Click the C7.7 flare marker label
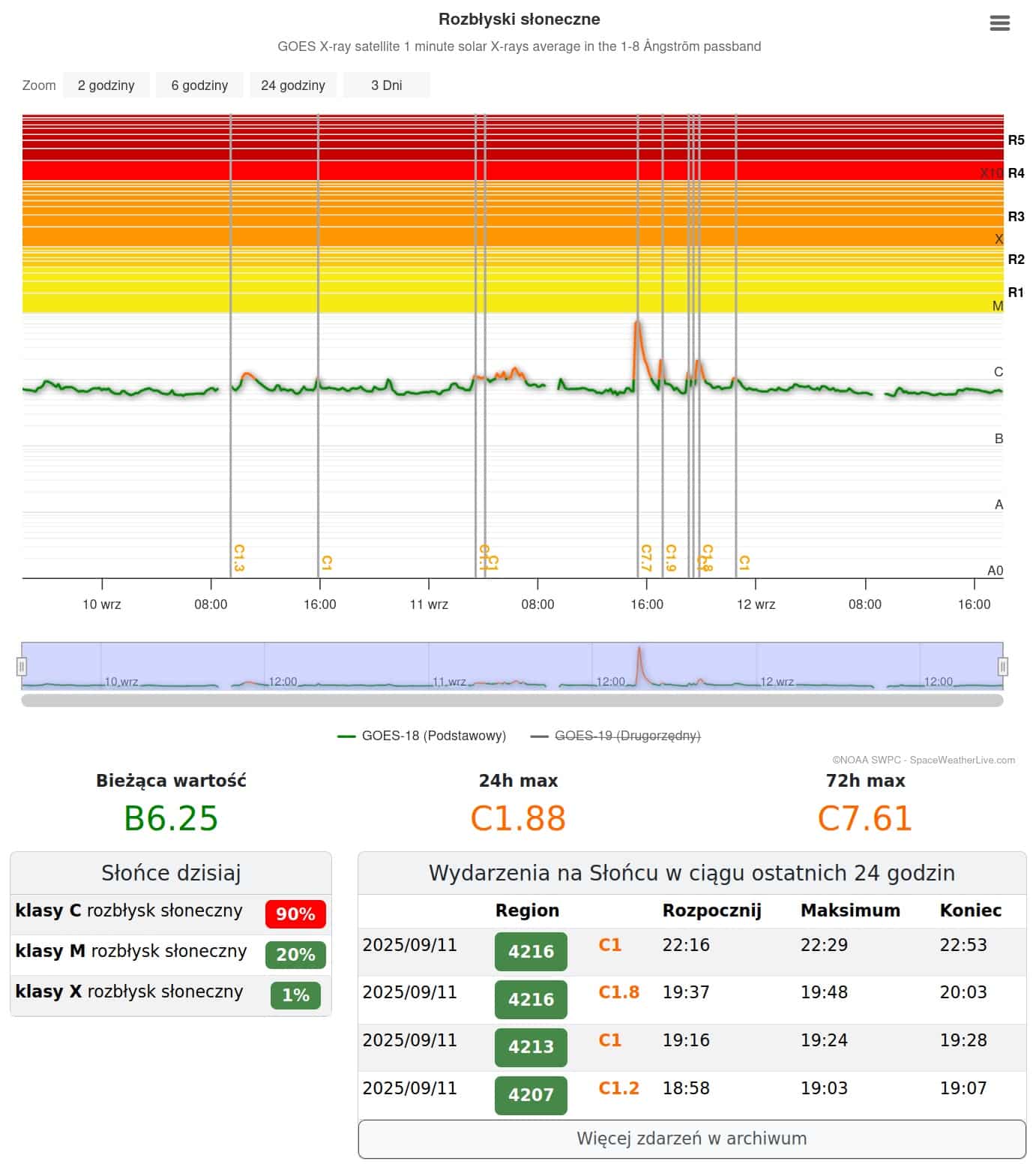 (646, 558)
